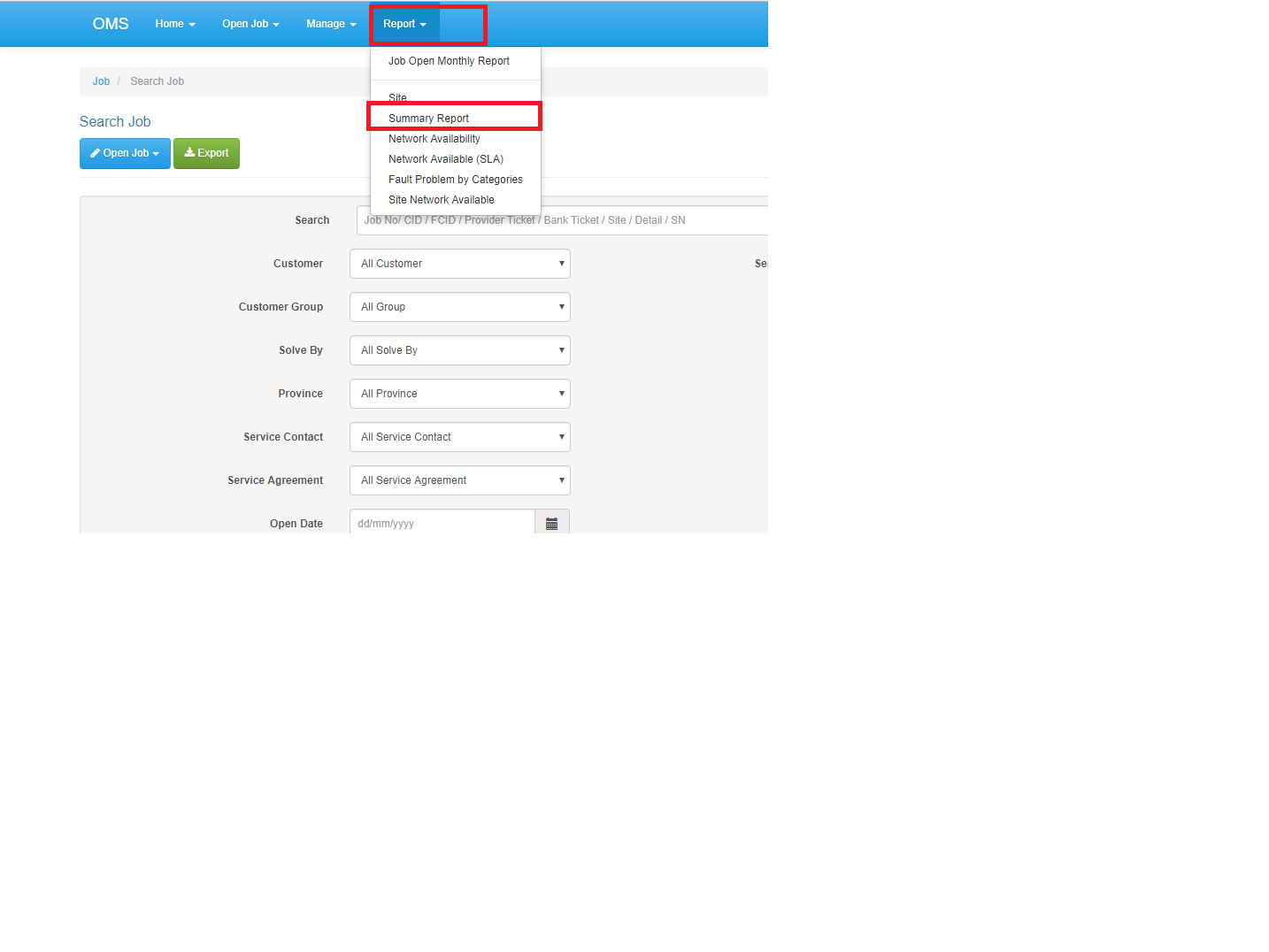Expand the All Service Contact dropdown
Image resolution: width=1269 pixels, height=952 pixels.
coord(460,437)
